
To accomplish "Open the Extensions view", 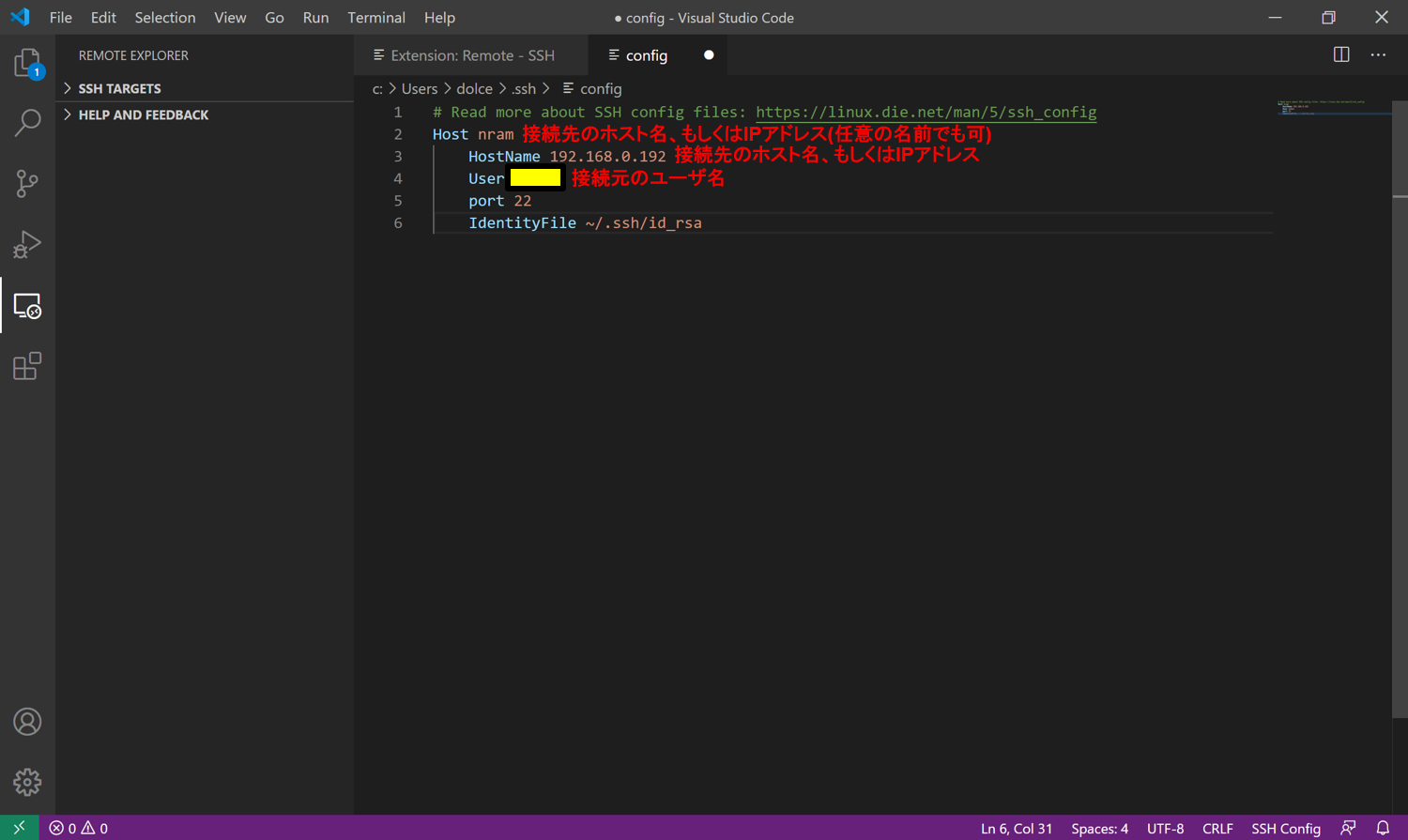I will tap(27, 366).
